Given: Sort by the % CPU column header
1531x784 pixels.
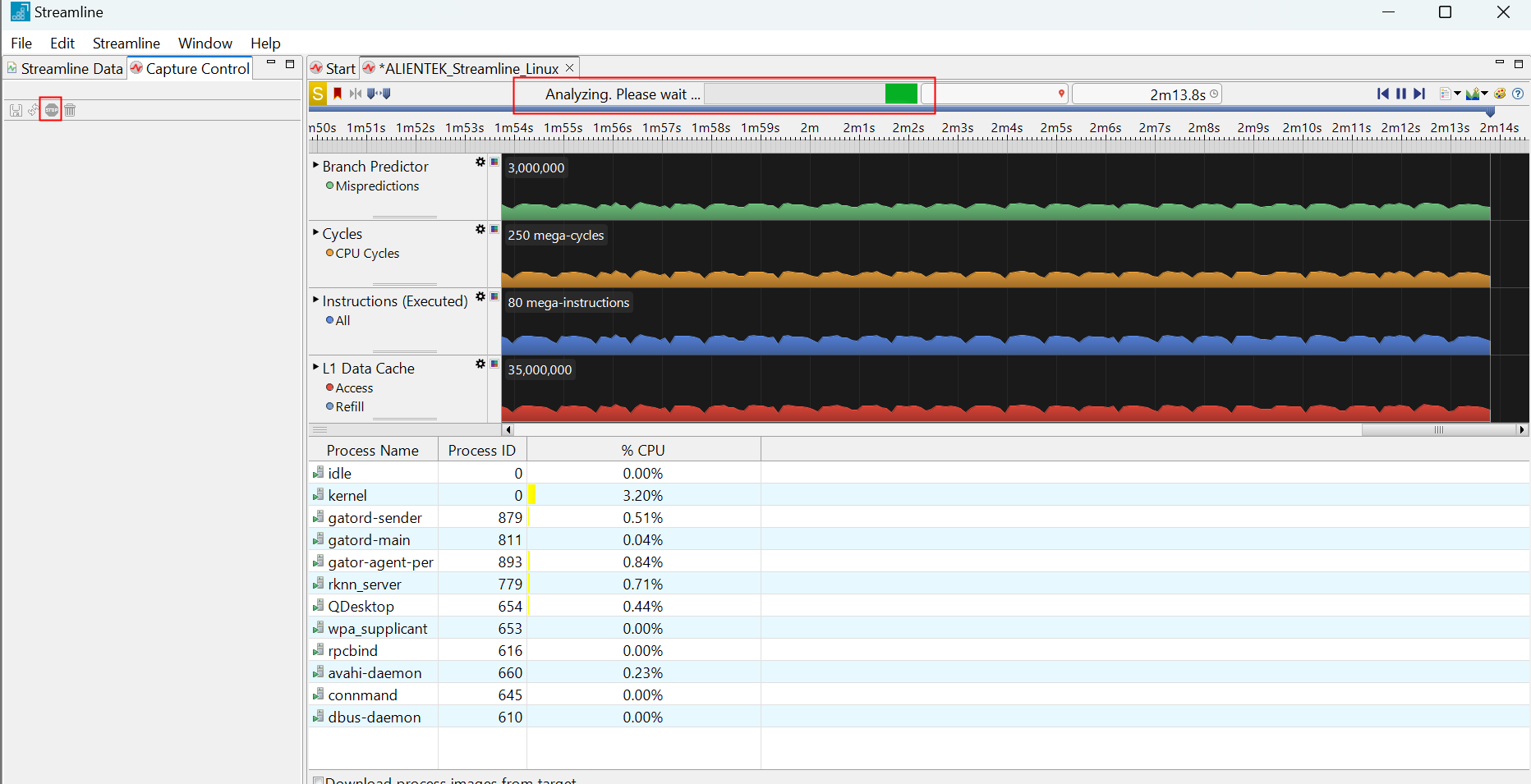Looking at the screenshot, I should tap(642, 451).
